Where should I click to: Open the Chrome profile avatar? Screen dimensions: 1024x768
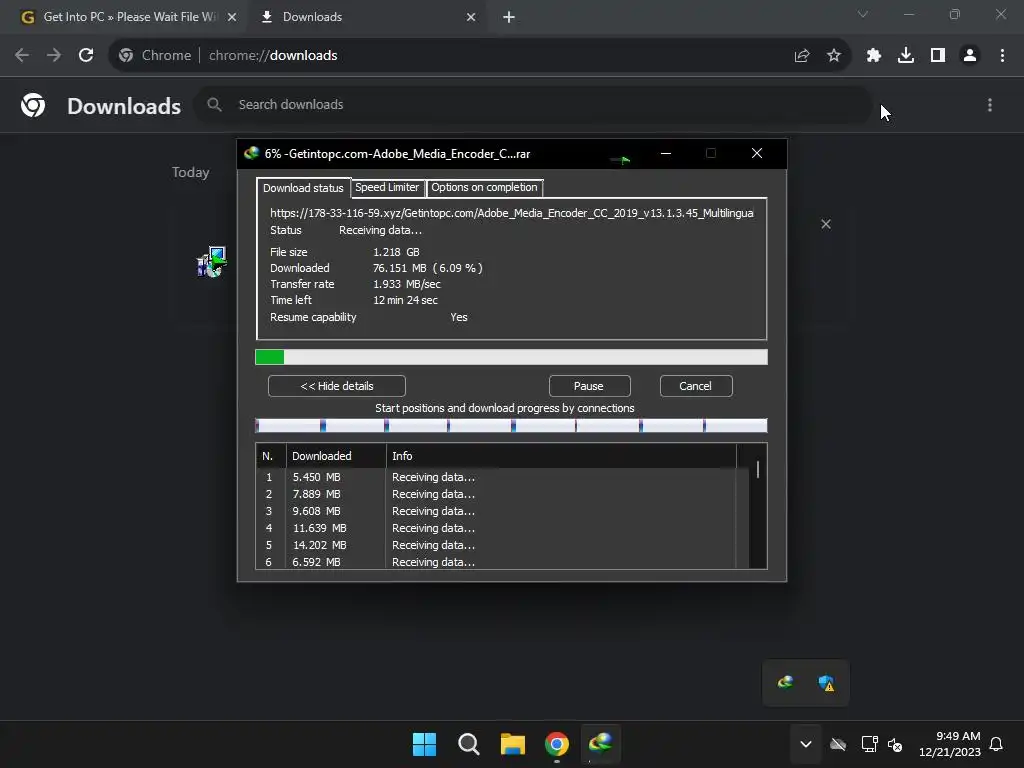970,56
